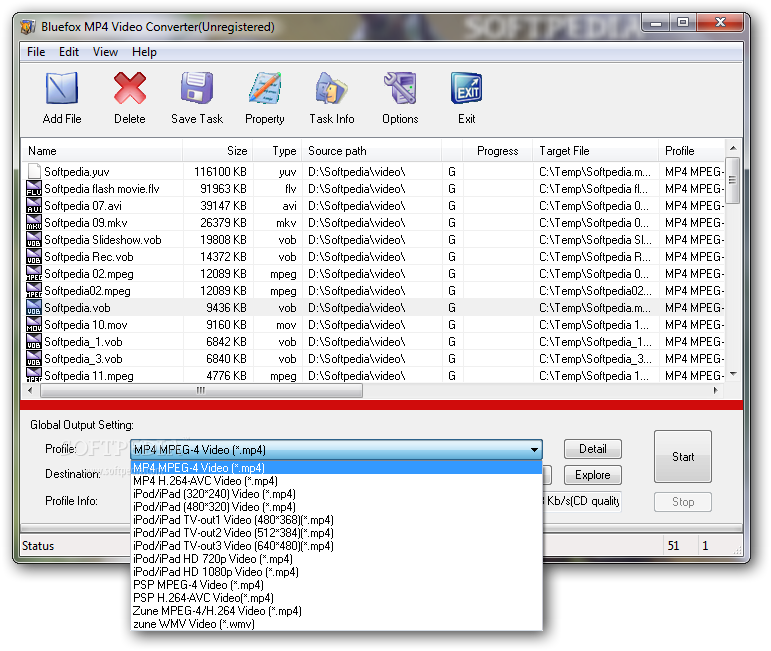Screen dimensions: 771x651
Task: Click the horizontal scrollbar thumb of file list
Action: pos(201,390)
